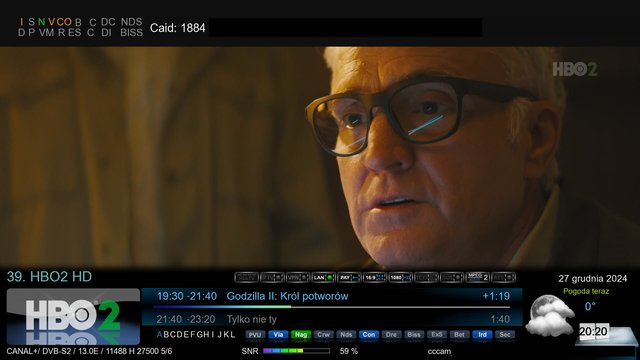Click the Nds encryption badge
The image size is (640, 360).
tap(346, 335)
